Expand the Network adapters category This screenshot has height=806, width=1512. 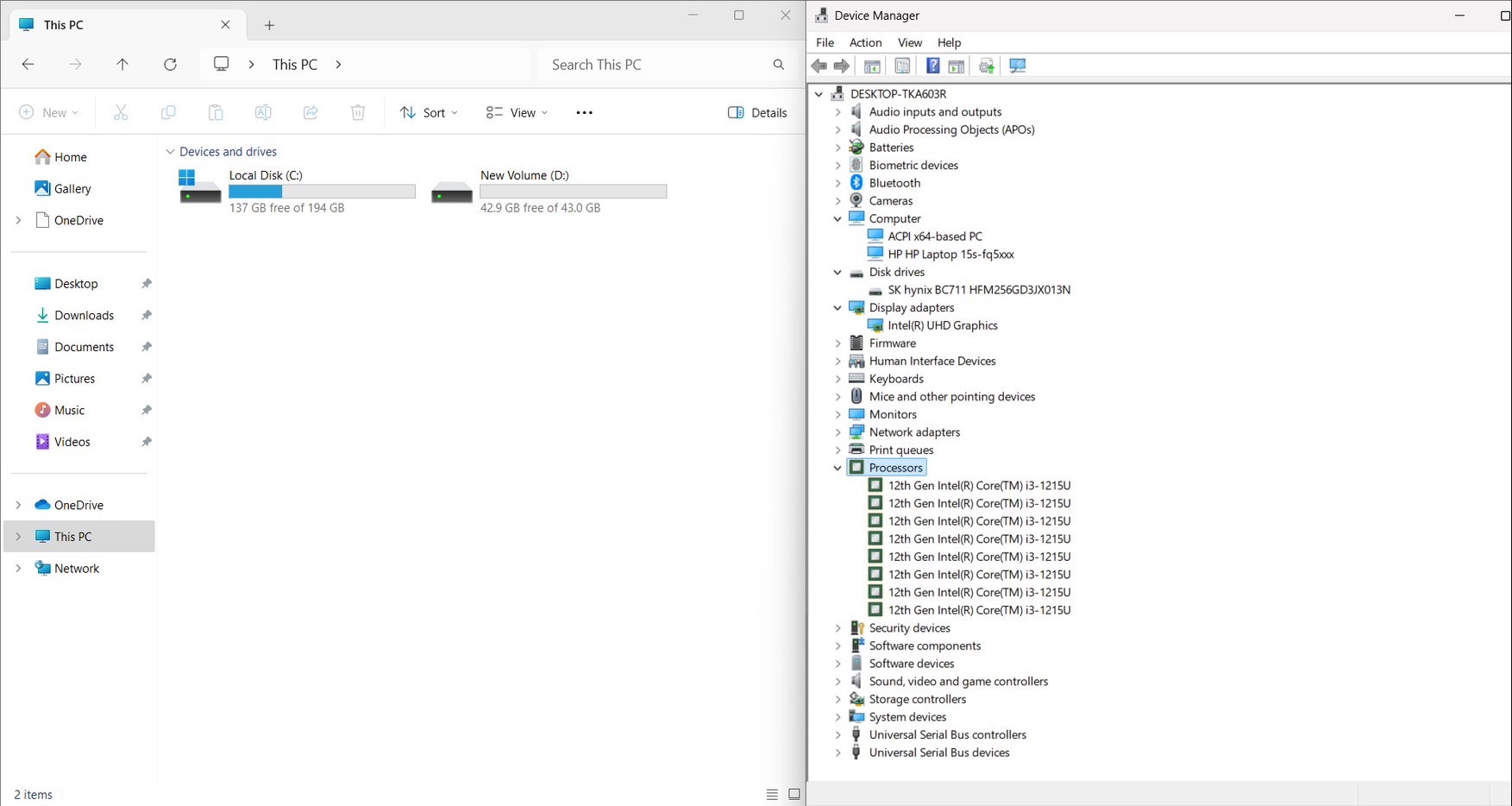[838, 432]
